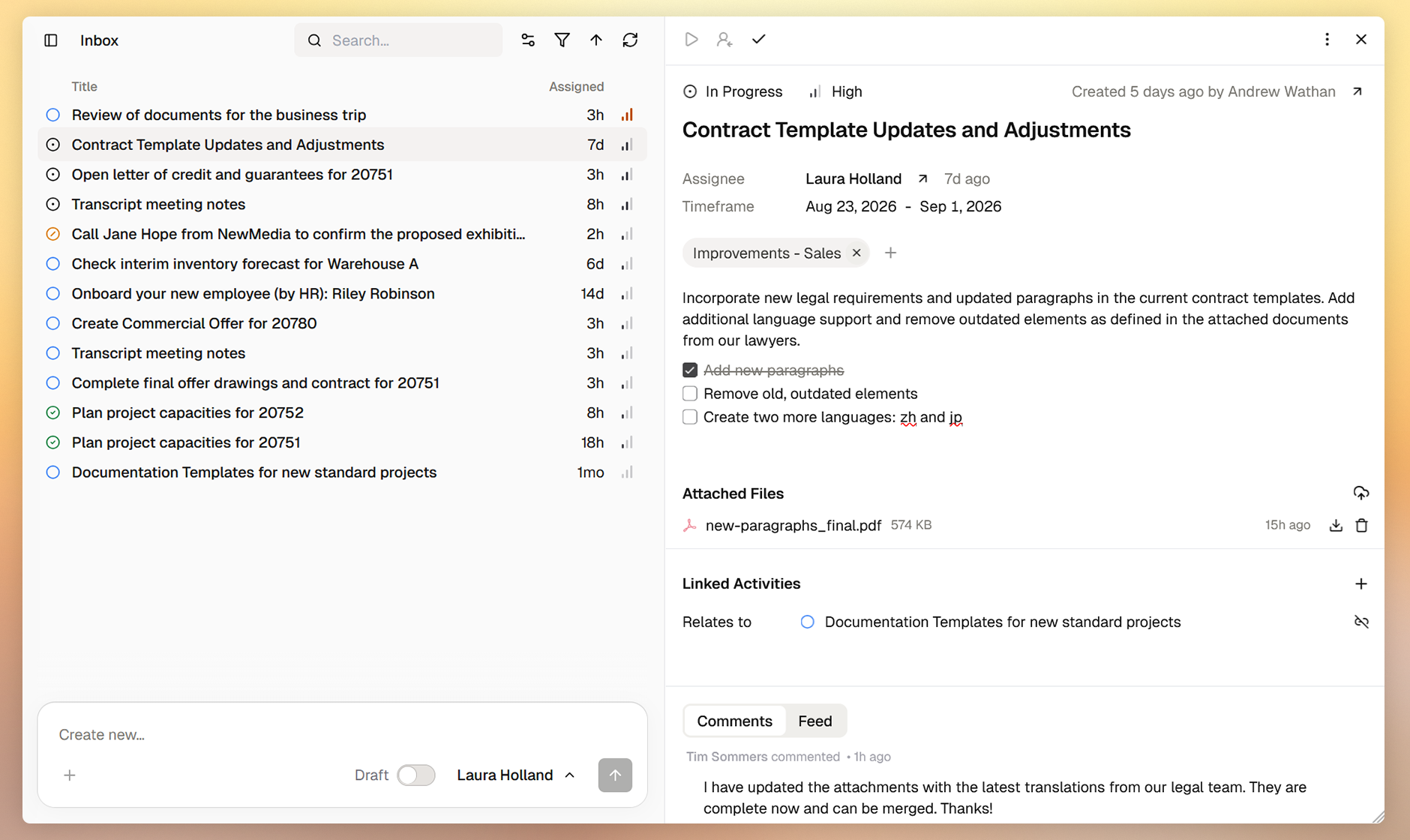Toggle status for Plan project capacities 20751

point(52,442)
